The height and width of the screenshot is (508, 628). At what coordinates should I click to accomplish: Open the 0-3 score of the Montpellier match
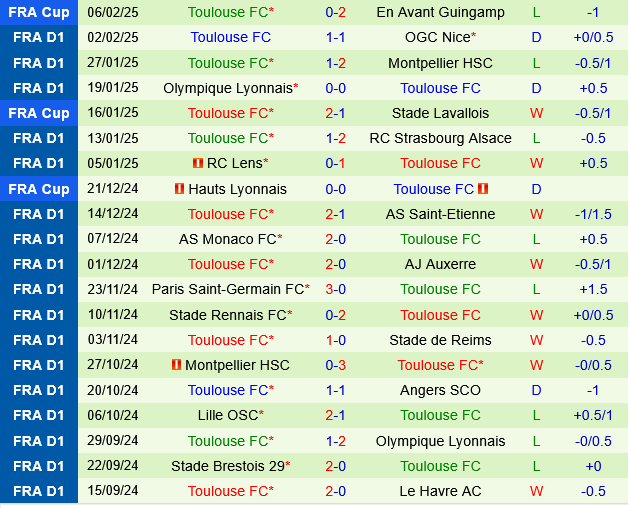(335, 365)
